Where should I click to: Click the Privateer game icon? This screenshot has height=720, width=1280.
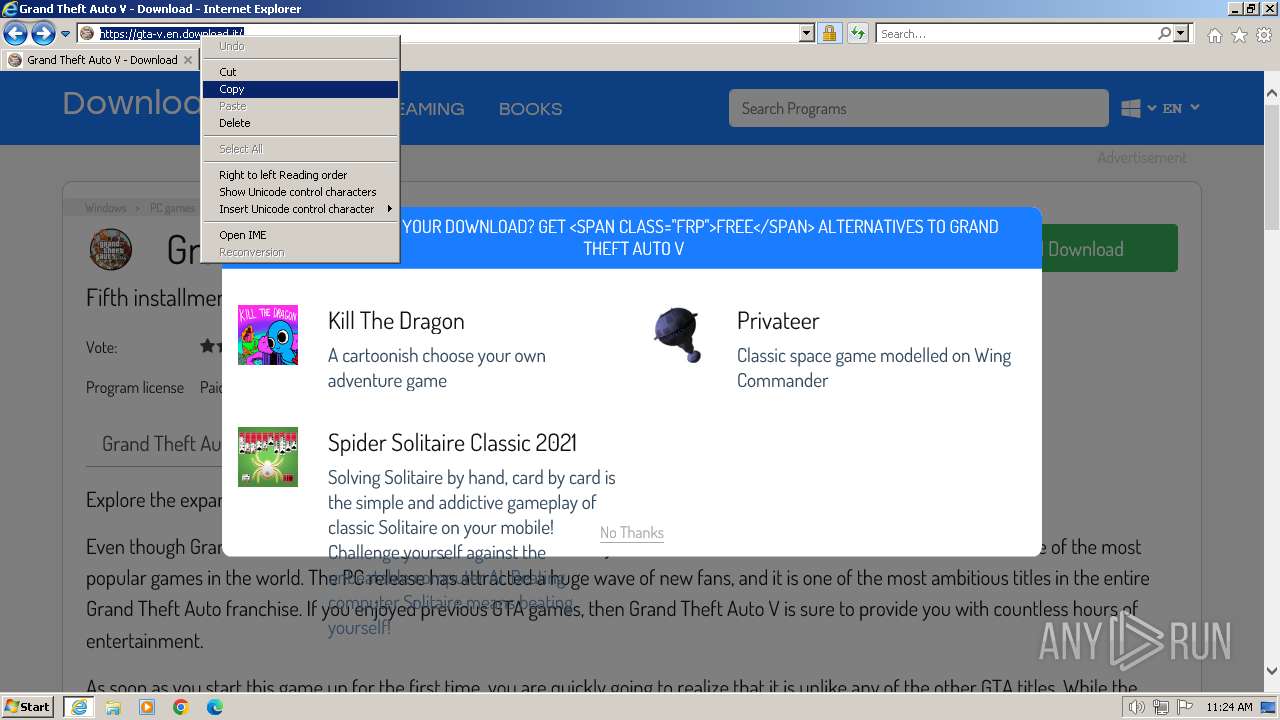point(677,335)
